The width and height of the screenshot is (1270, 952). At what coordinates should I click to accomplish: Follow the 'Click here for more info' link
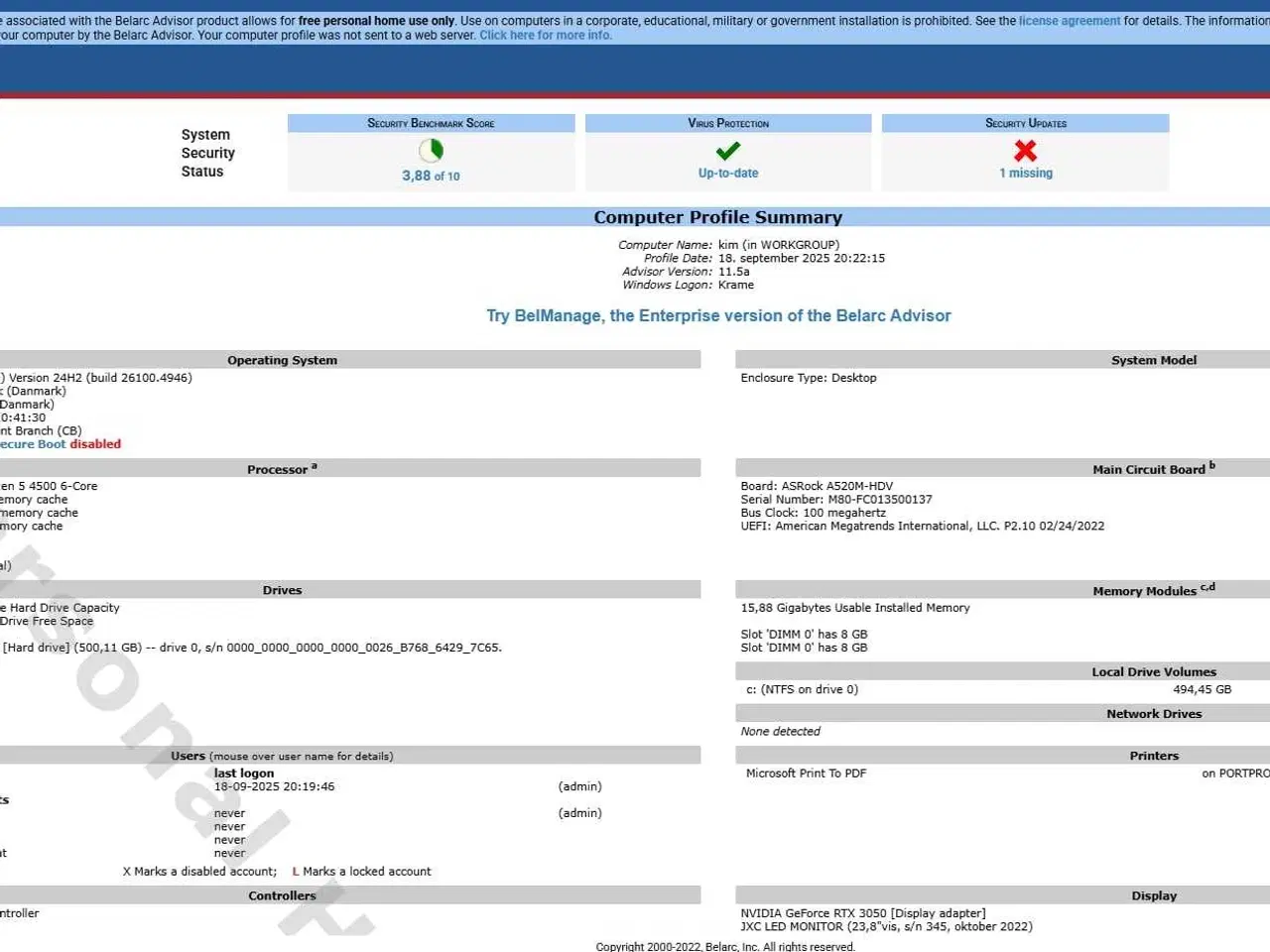[546, 35]
